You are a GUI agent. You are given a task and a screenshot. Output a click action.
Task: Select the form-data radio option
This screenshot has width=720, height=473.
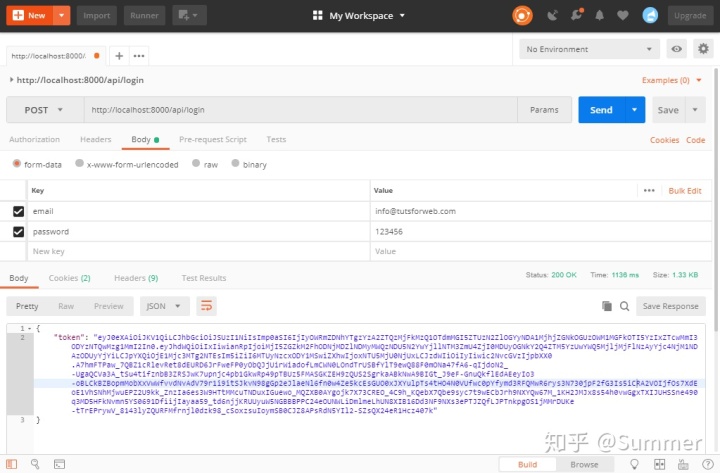click(17, 164)
